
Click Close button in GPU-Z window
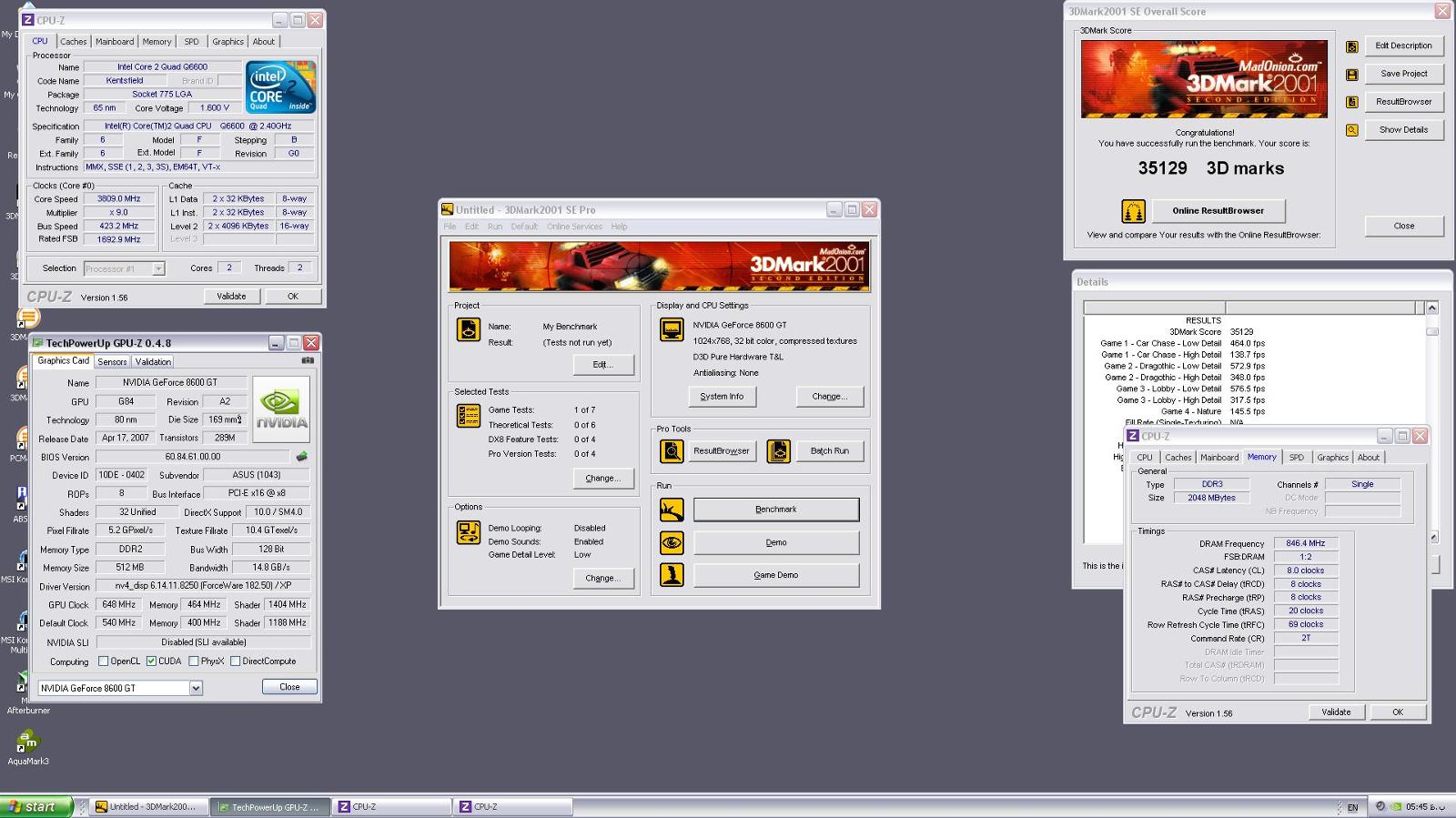coord(289,687)
